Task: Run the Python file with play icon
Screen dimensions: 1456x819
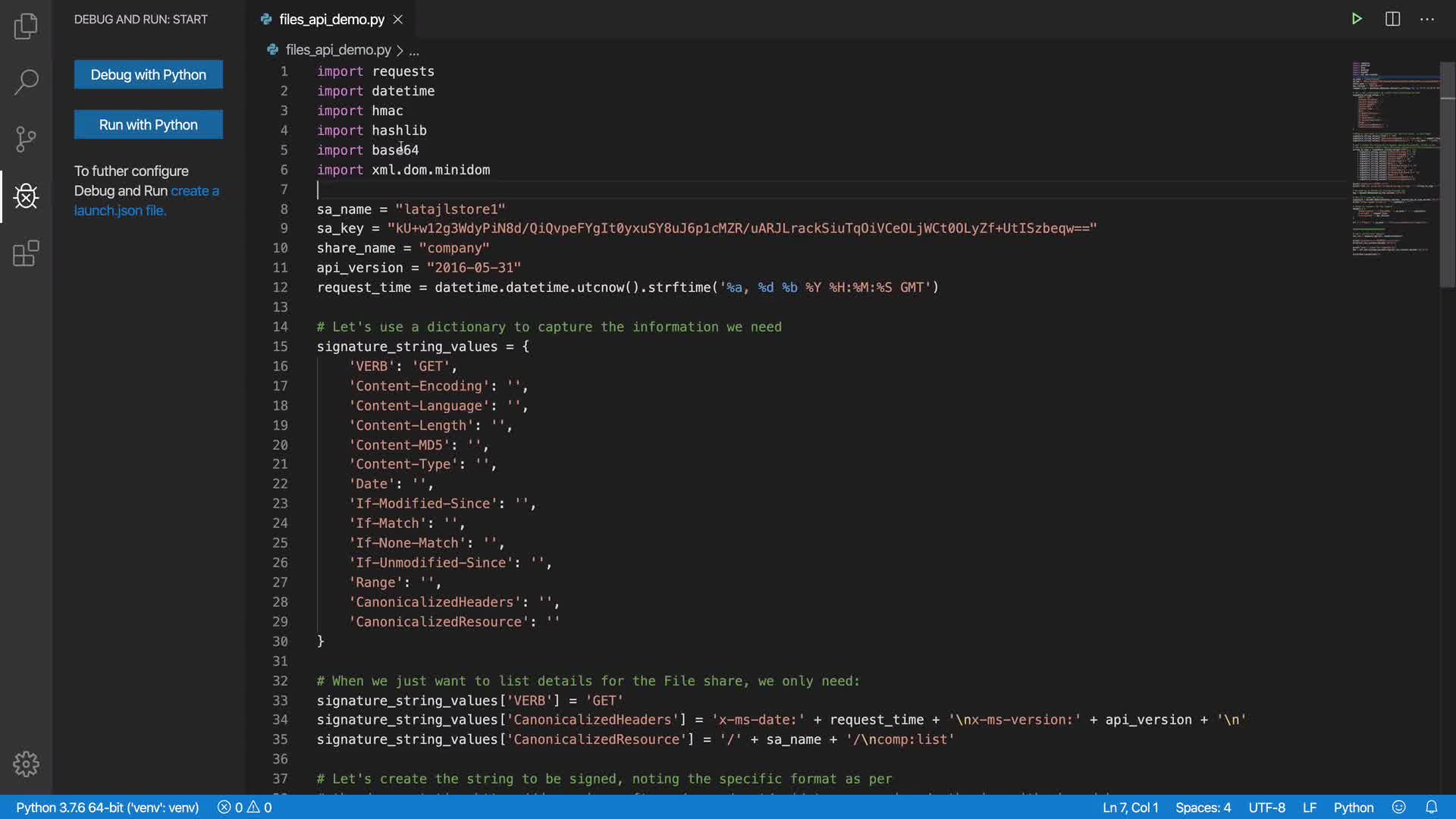Action: point(1357,19)
